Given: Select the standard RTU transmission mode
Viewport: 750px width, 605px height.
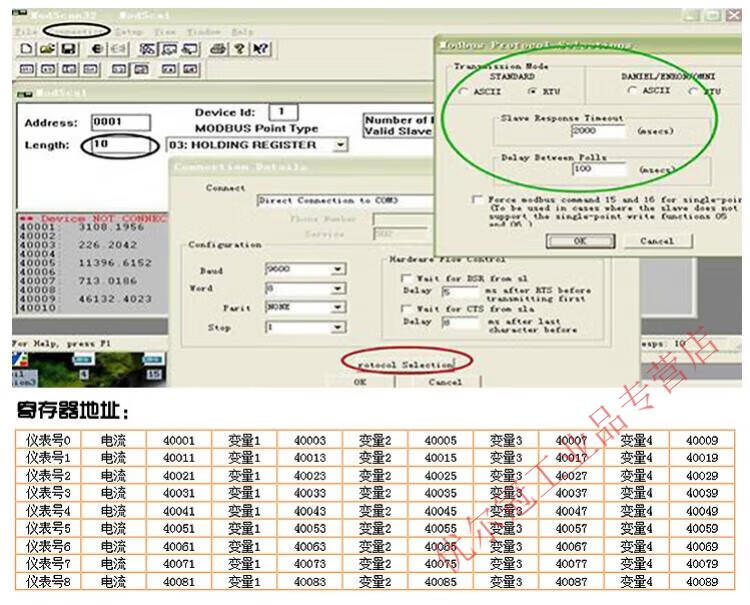Looking at the screenshot, I should click(x=534, y=91).
